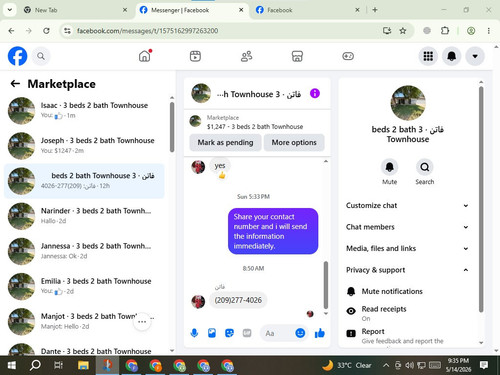Choose a sticker icon
This screenshot has height=375, width=500.
(229, 333)
